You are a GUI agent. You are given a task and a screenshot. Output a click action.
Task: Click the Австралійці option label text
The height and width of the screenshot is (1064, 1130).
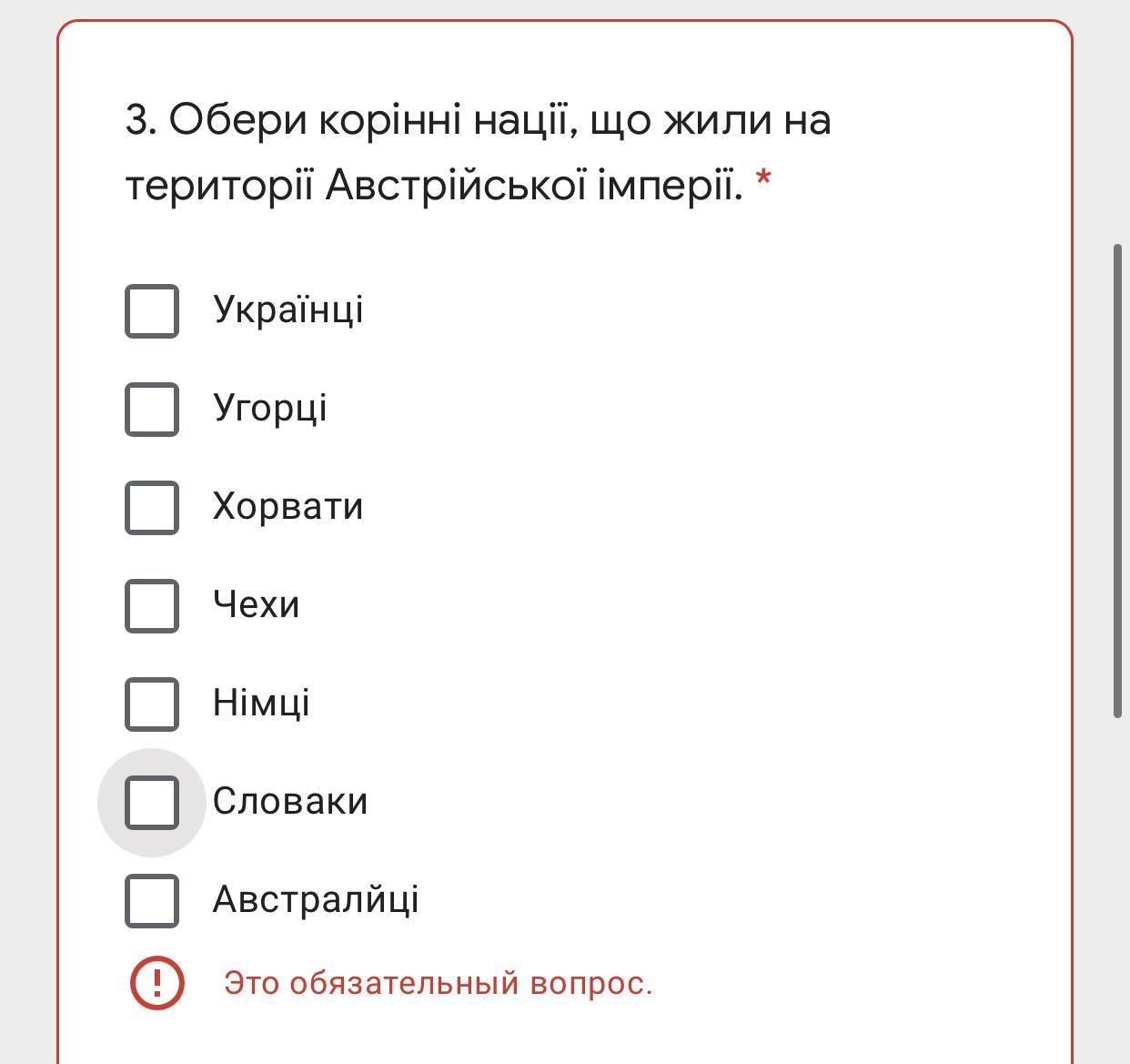tap(316, 900)
